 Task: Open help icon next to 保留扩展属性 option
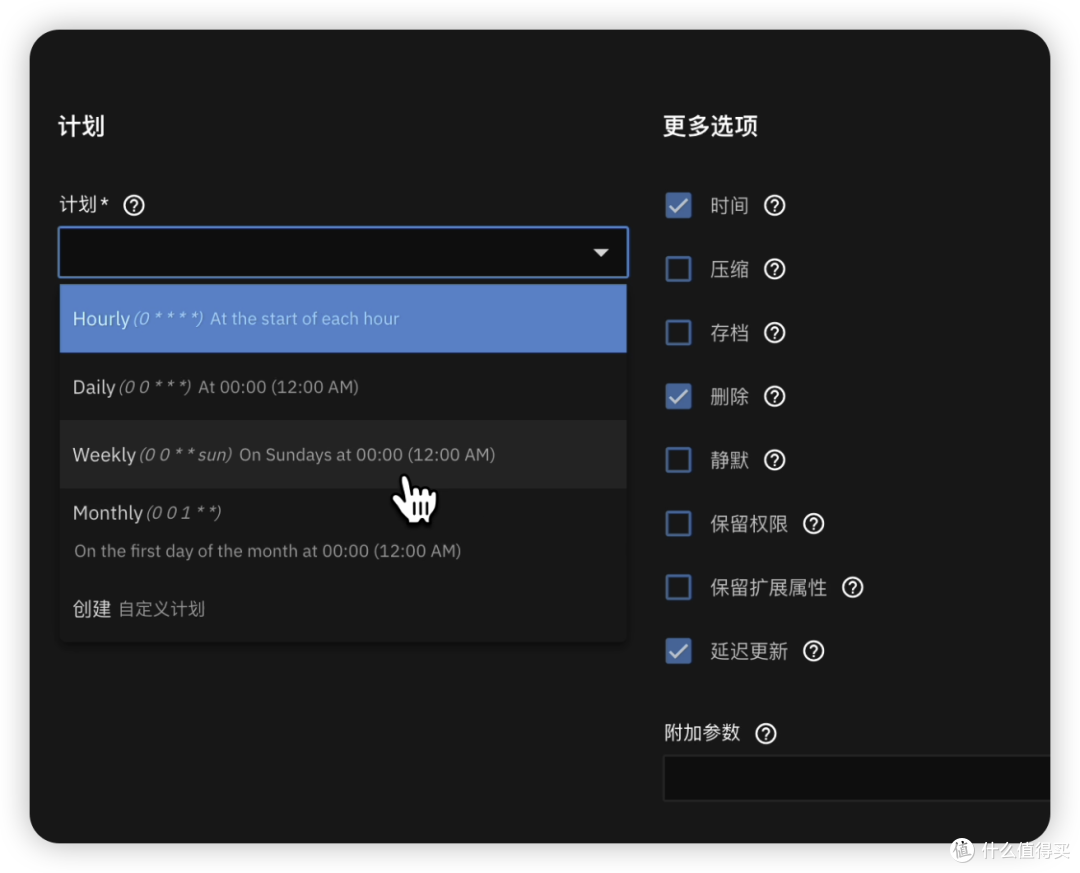[852, 587]
